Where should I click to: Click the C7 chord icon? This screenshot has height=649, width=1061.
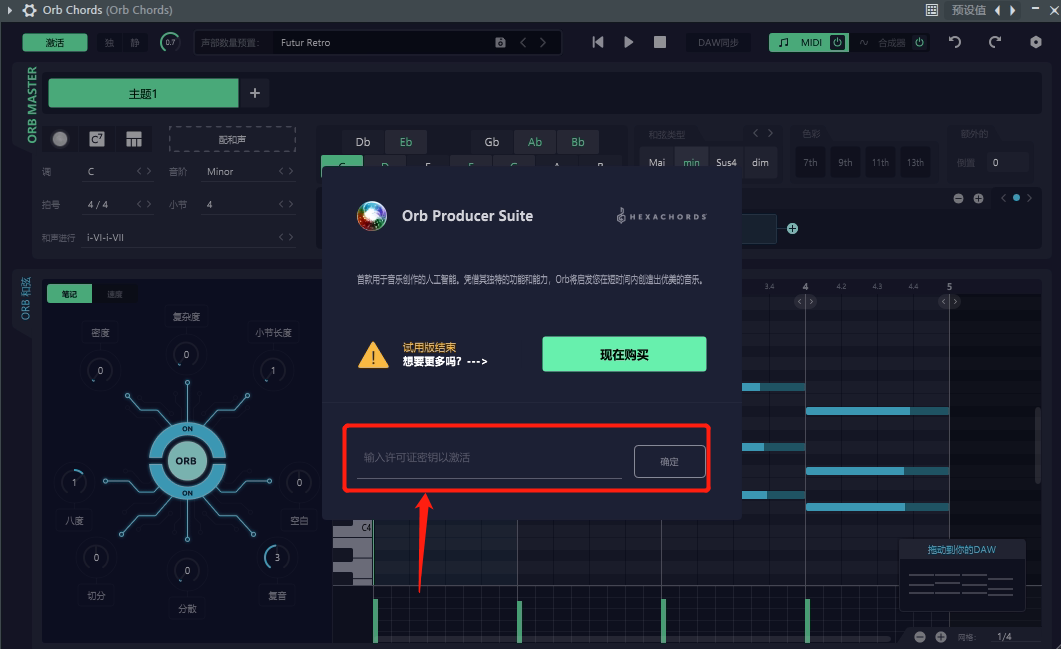[97, 139]
